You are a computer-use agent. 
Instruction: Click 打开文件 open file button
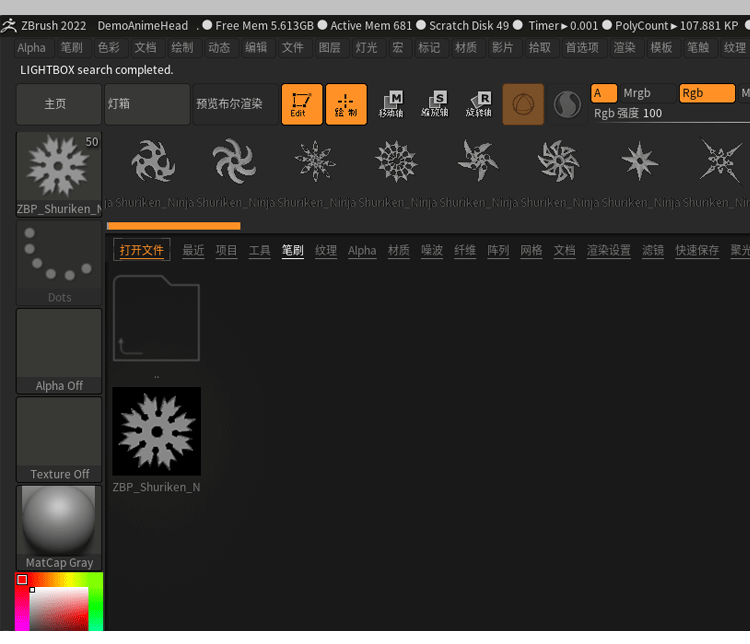(x=142, y=250)
